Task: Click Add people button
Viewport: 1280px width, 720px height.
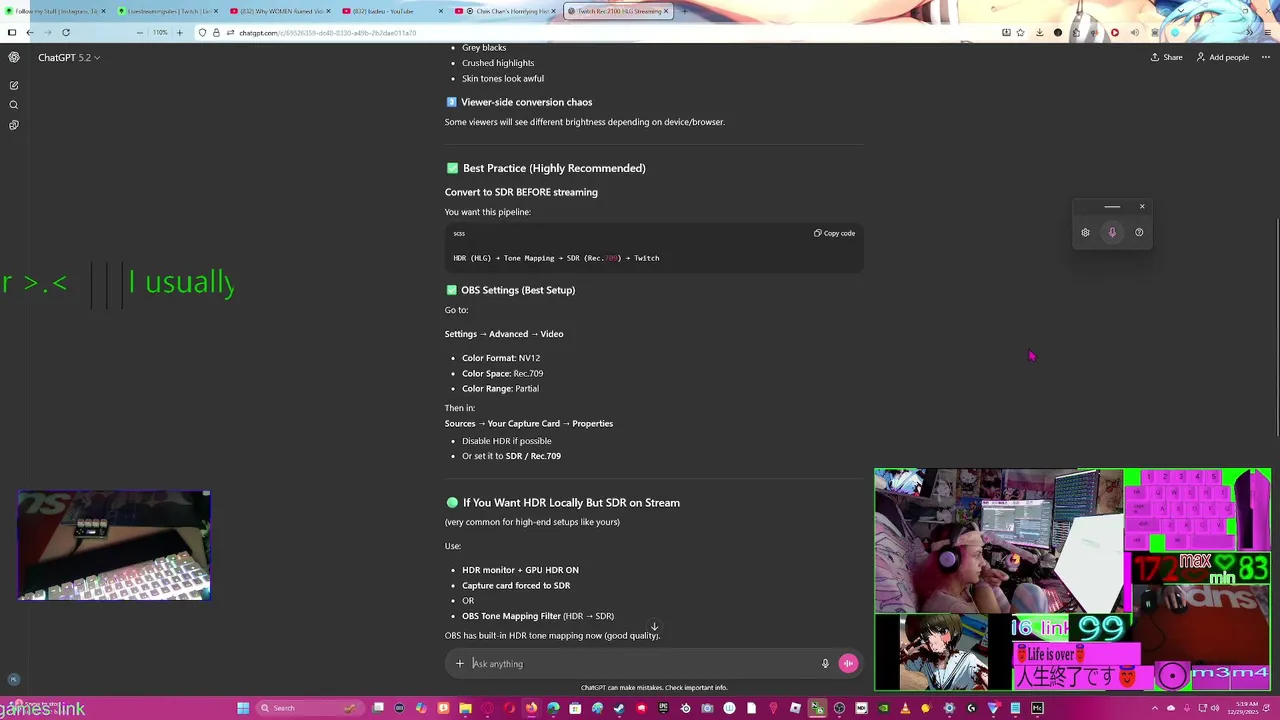Action: 1222,57
